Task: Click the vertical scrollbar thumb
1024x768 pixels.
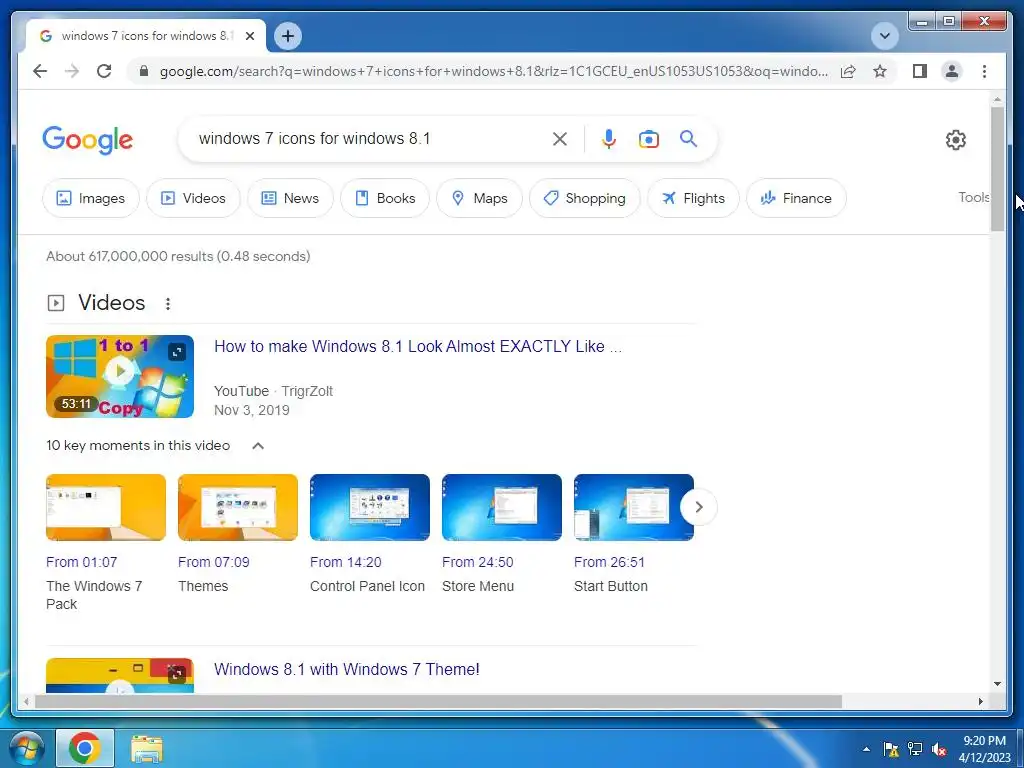Action: tap(997, 168)
